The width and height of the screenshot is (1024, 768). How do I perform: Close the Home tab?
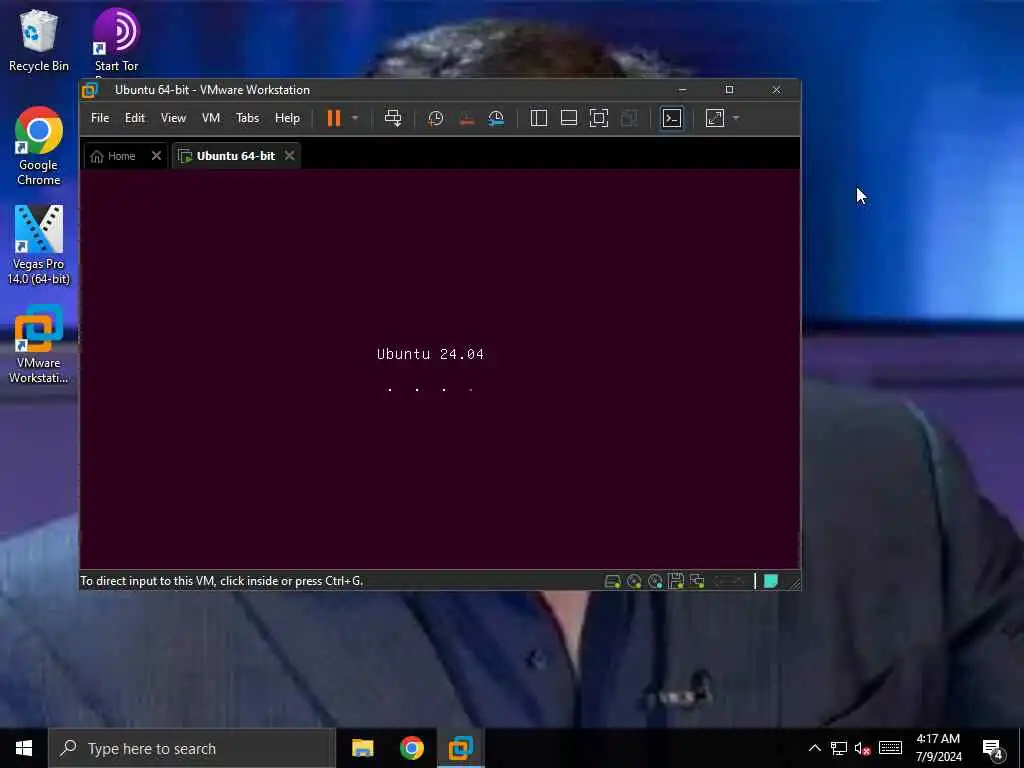(156, 155)
